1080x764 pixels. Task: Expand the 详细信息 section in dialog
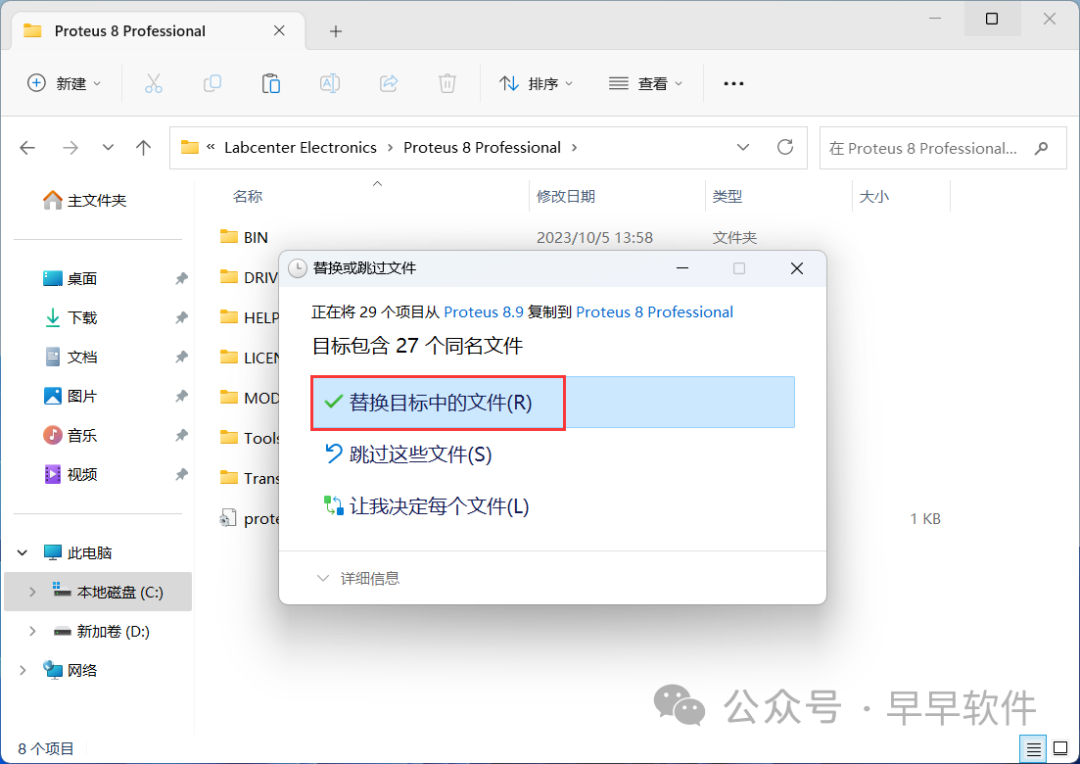coord(358,578)
